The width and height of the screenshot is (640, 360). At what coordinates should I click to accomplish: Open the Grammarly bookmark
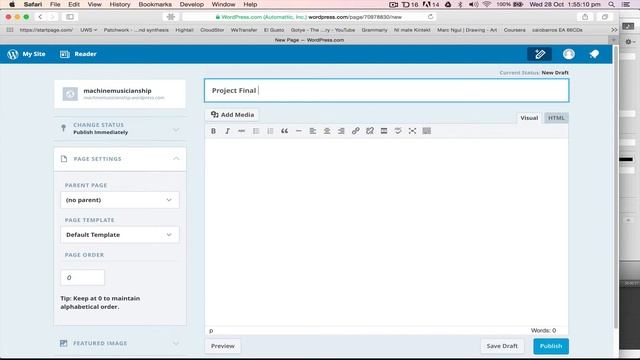[x=374, y=30]
